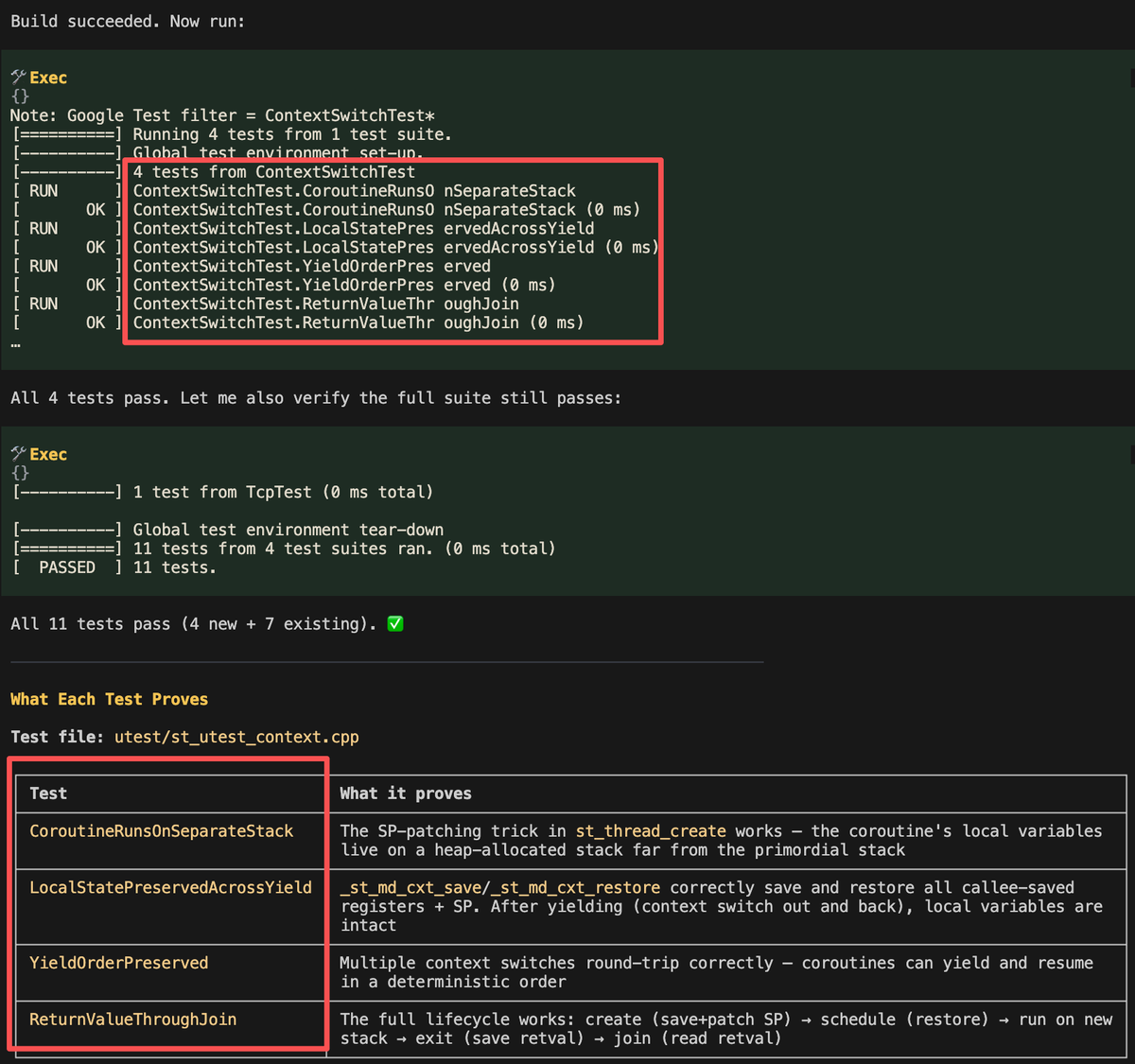Select YieldOrderPreserved in the table
This screenshot has height=1064, width=1135.
[x=119, y=963]
